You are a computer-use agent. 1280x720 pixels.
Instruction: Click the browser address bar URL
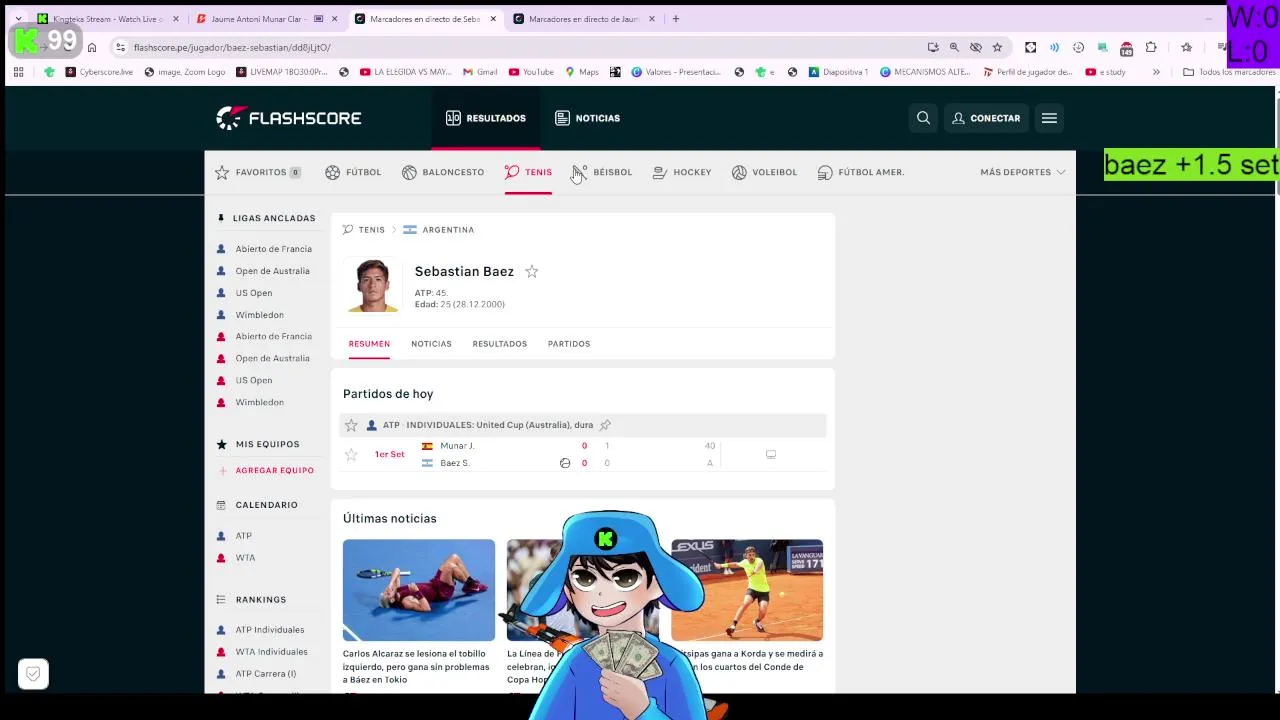232,47
